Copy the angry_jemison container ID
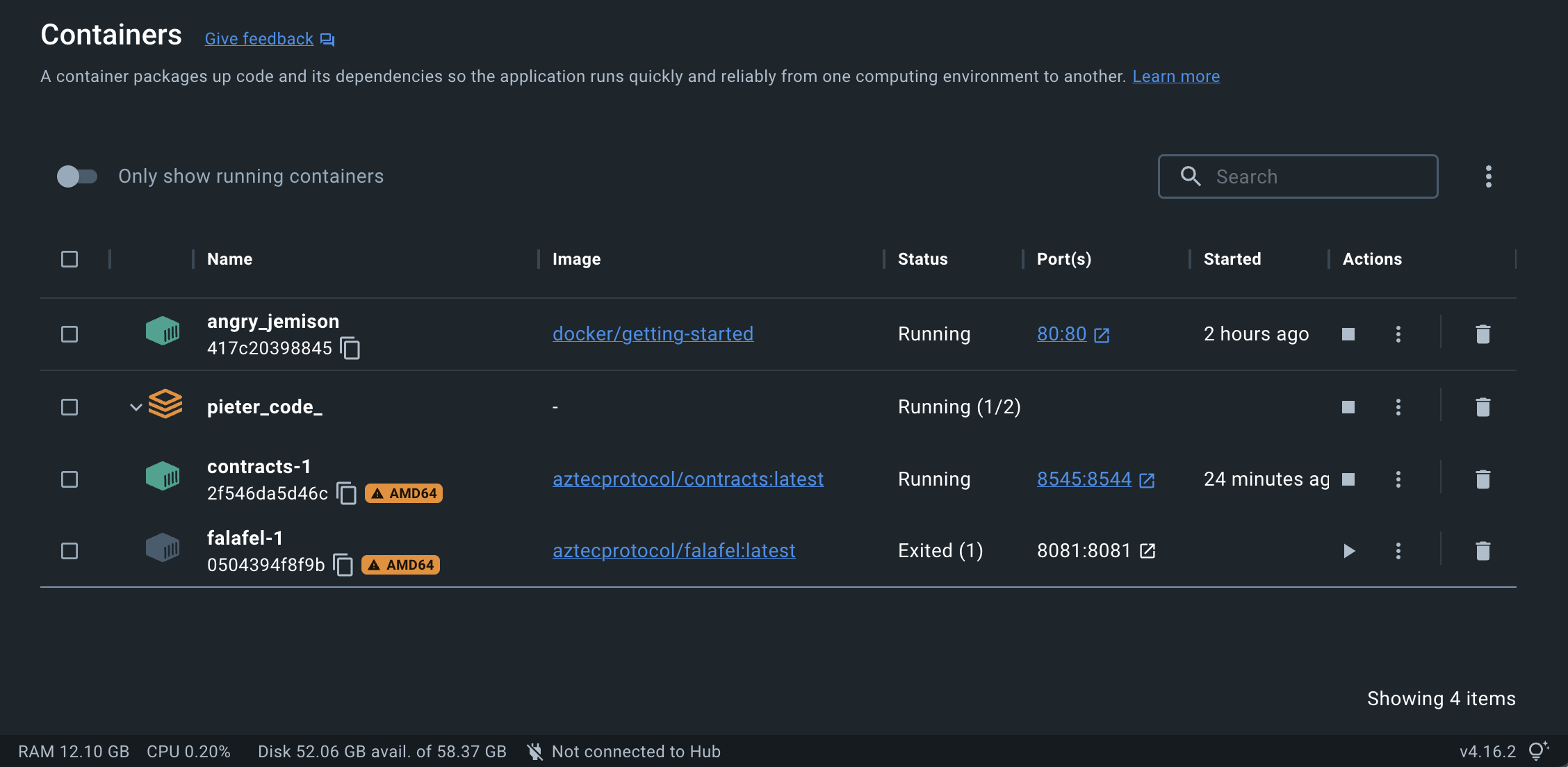The width and height of the screenshot is (1568, 767). click(x=350, y=348)
